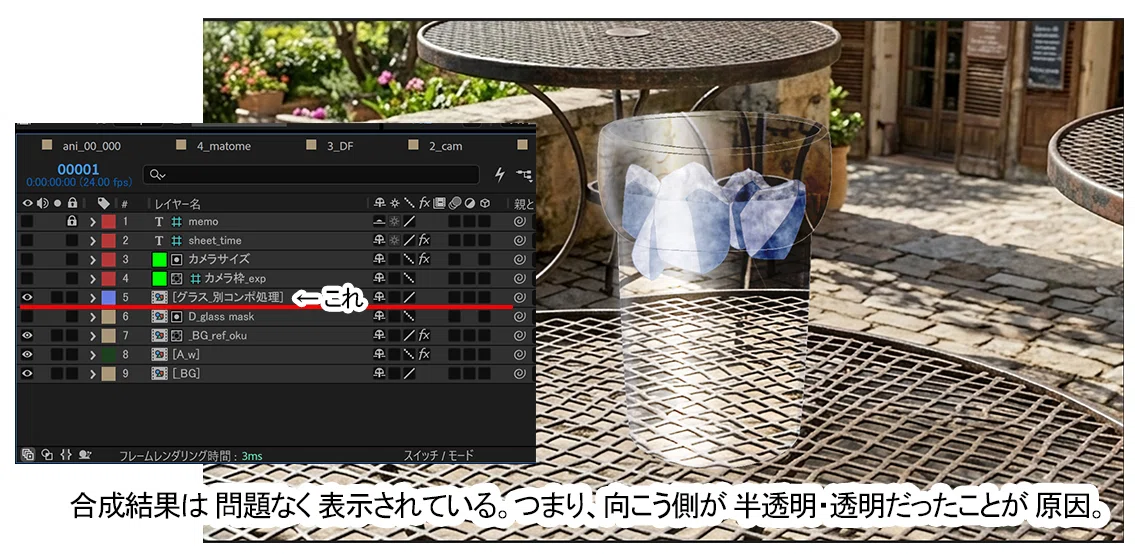Click quality switch on D_glass mask layer

[x=409, y=316]
